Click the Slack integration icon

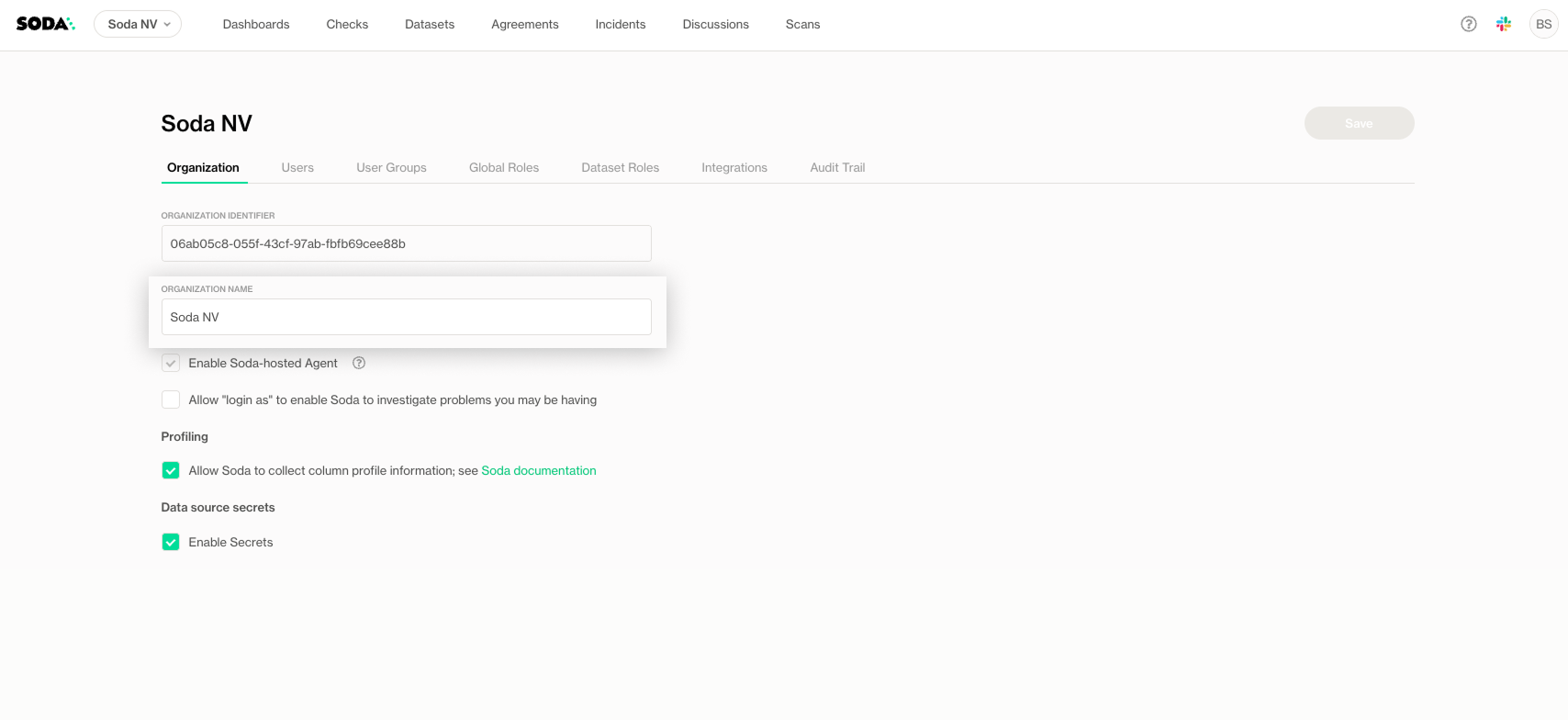coord(1504,24)
